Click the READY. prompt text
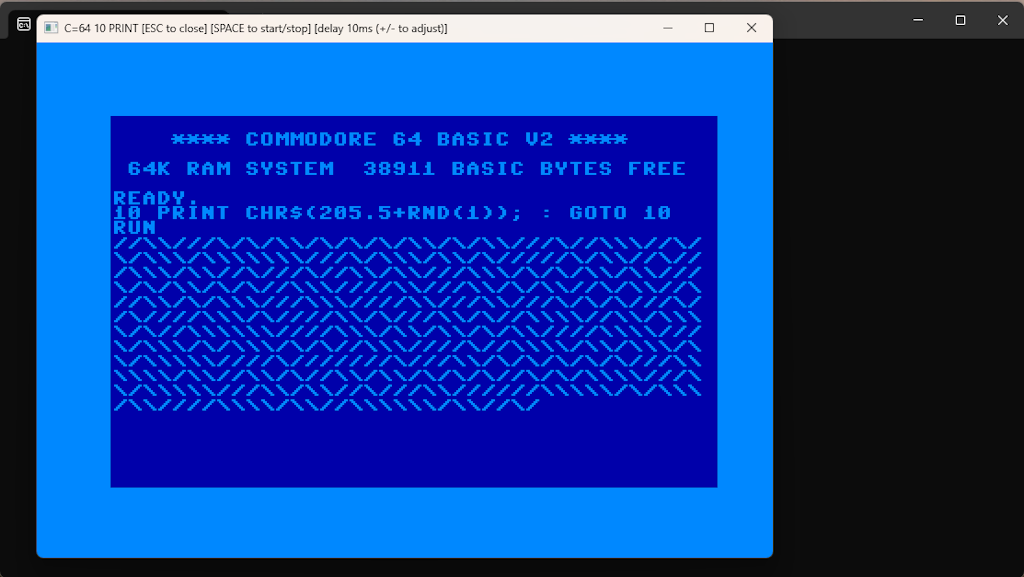This screenshot has height=577, width=1024. [155, 197]
